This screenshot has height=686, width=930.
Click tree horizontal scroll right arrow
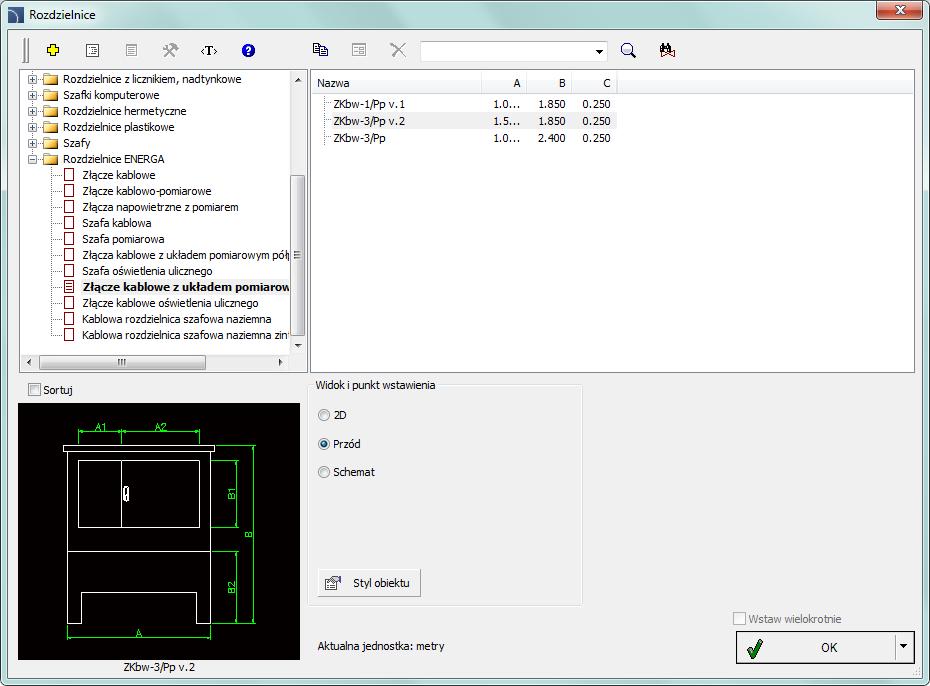point(281,362)
